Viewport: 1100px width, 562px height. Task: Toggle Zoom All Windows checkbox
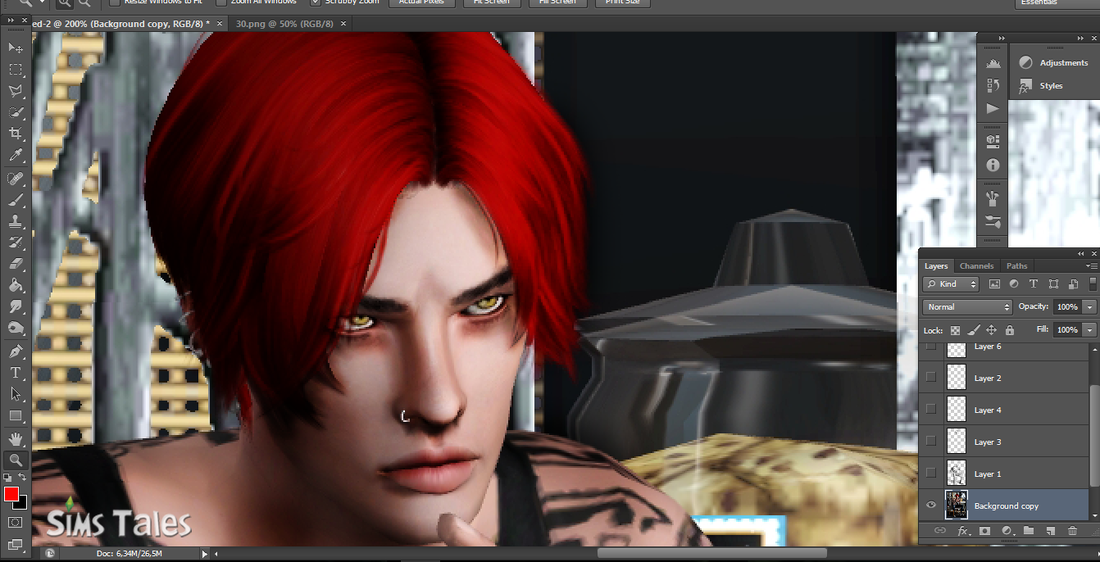[x=222, y=2]
